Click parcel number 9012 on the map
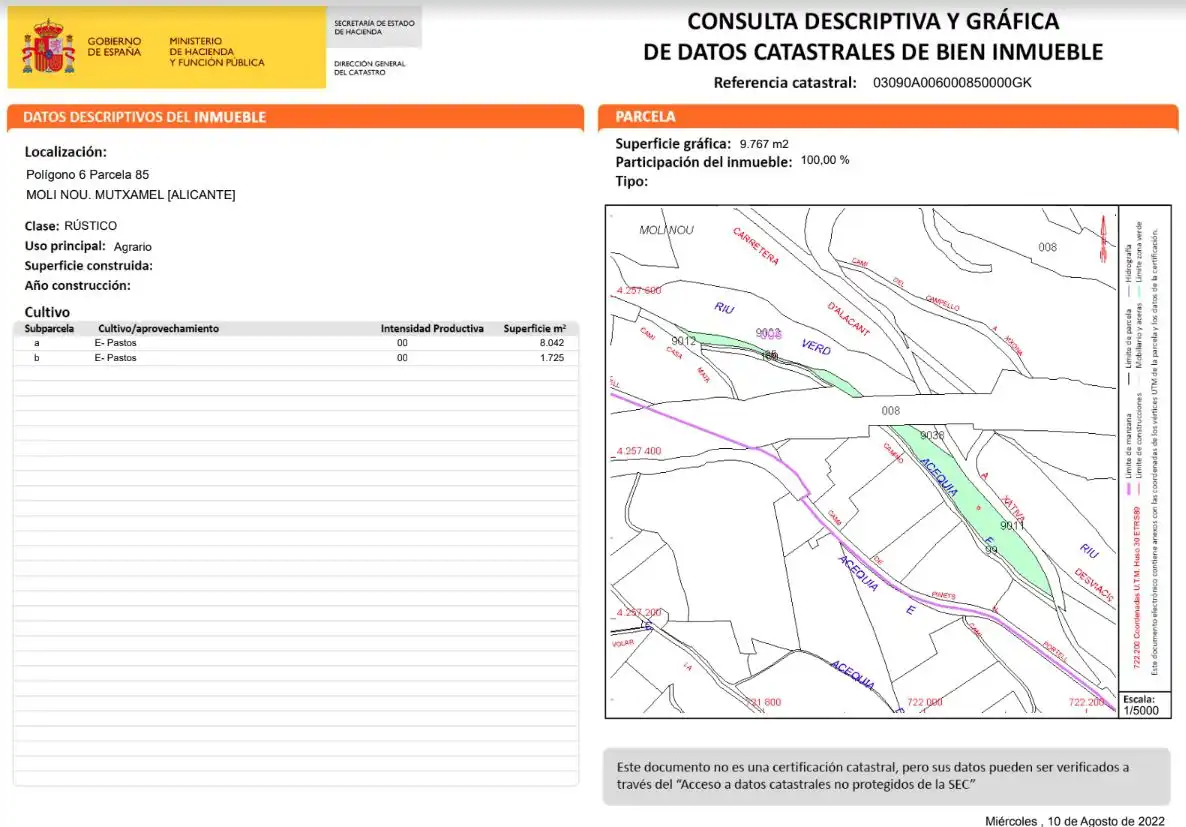1186x827 pixels. click(x=684, y=341)
